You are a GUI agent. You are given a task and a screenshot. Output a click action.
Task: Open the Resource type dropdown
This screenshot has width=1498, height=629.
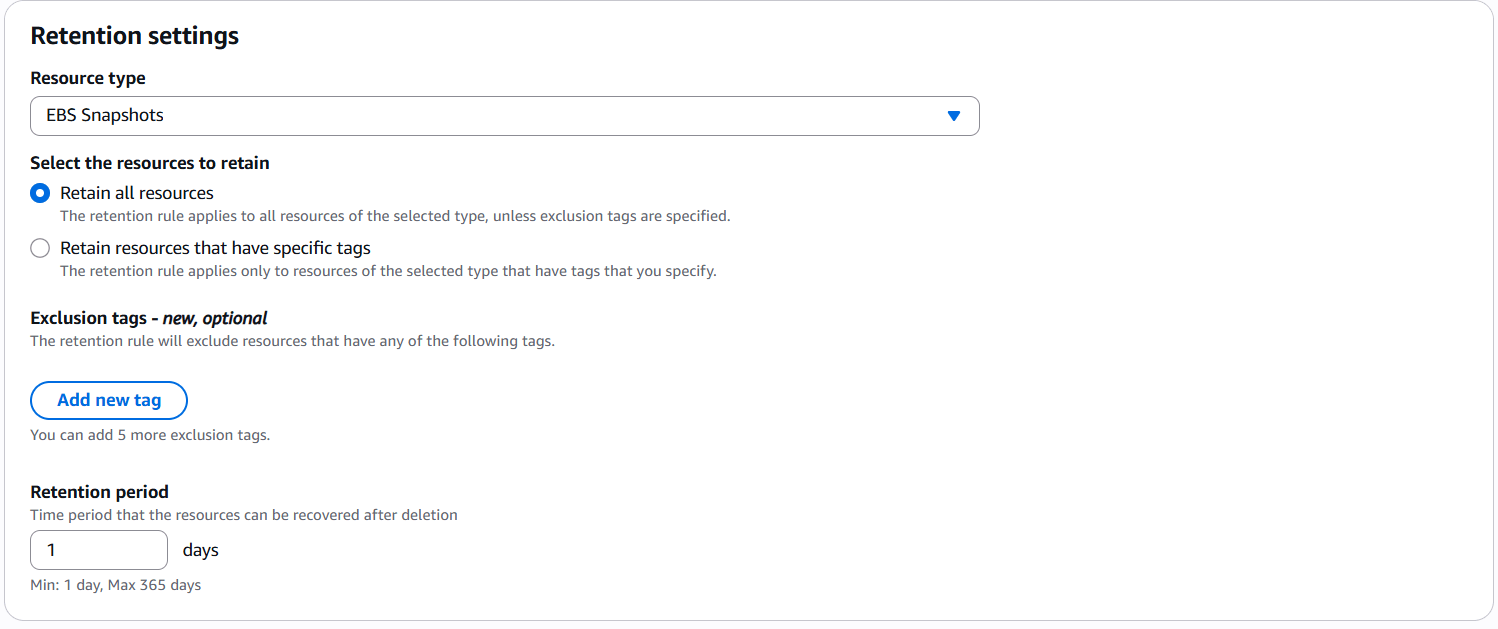504,116
